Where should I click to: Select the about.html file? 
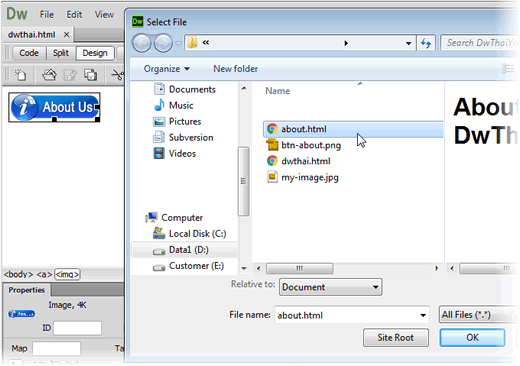coord(353,129)
